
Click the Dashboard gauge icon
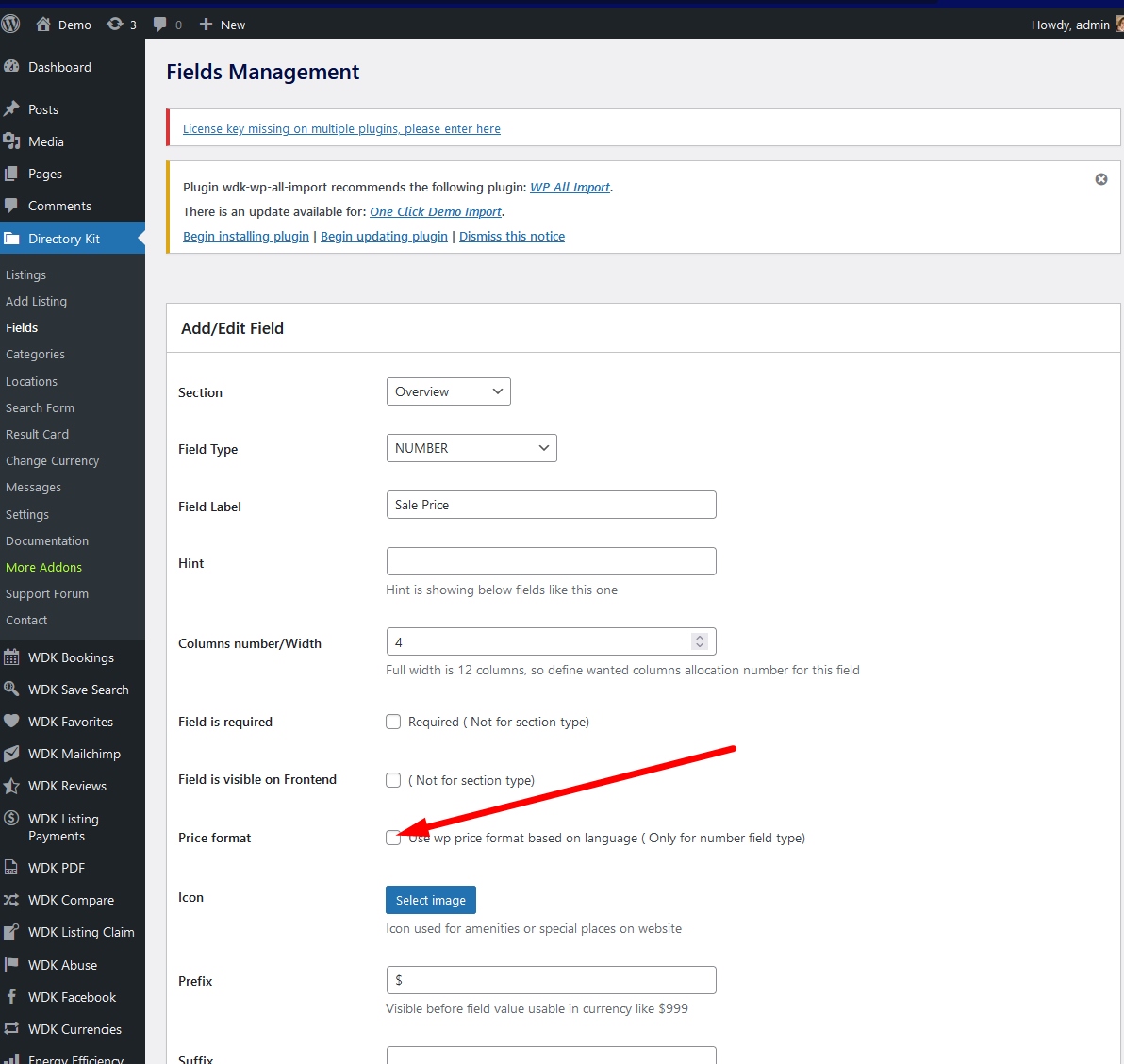click(11, 67)
